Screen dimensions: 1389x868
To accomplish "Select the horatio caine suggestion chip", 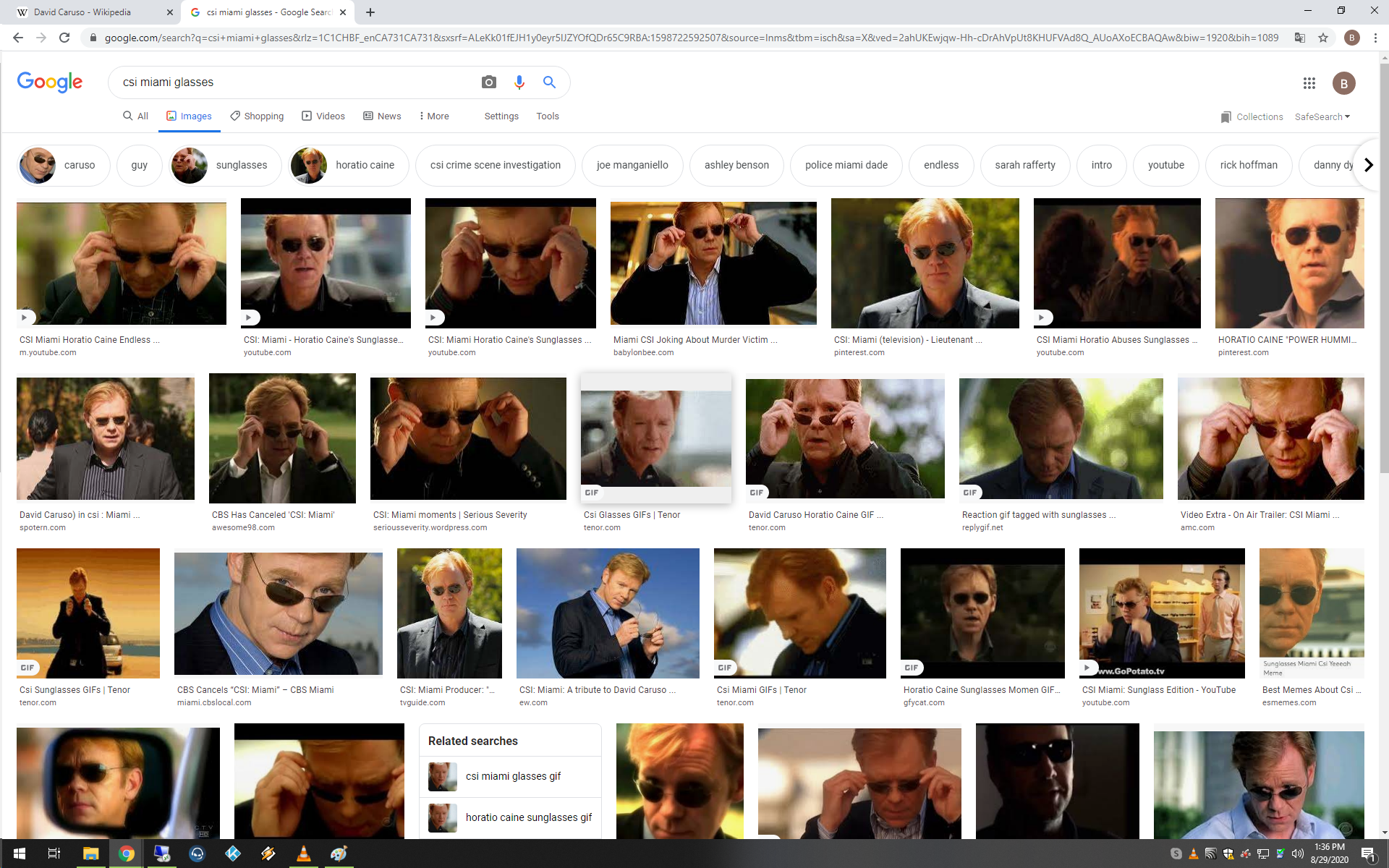I will click(349, 165).
